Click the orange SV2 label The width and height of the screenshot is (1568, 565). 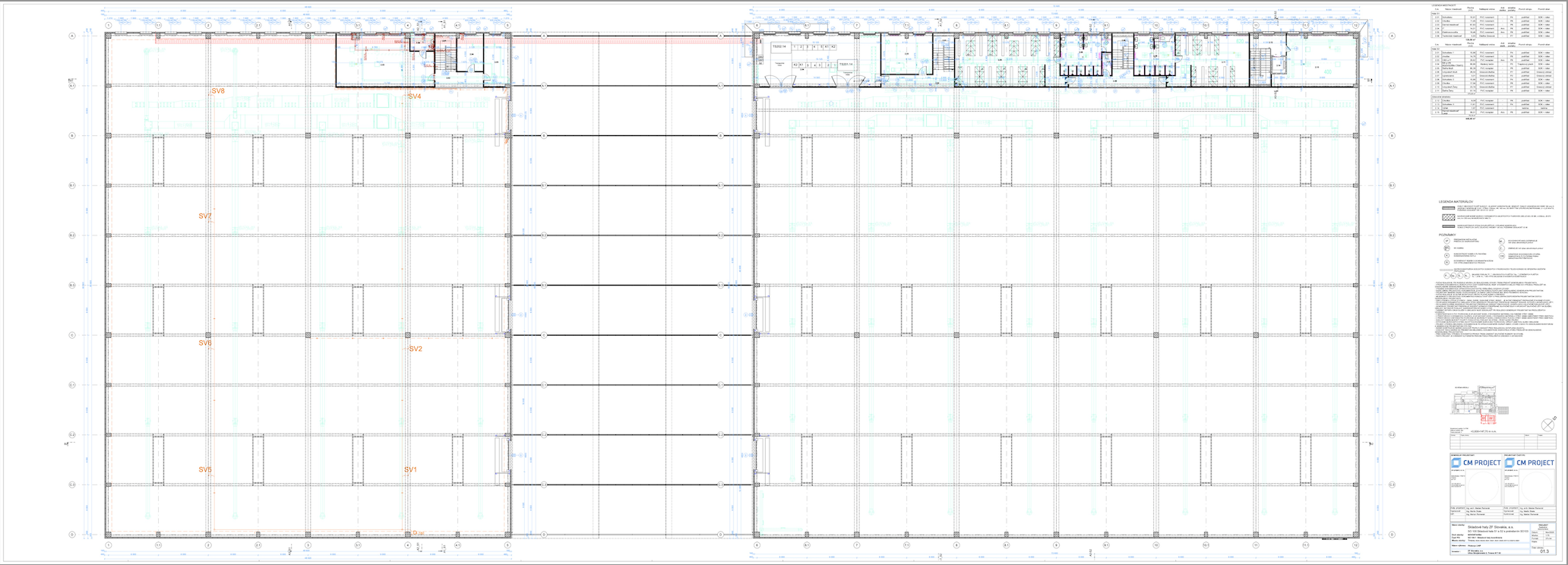(x=416, y=349)
